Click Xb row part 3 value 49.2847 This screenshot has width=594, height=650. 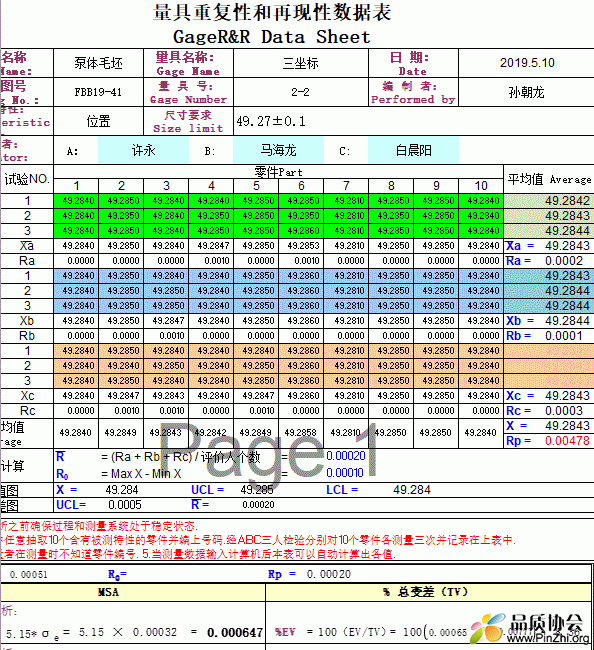(x=168, y=320)
